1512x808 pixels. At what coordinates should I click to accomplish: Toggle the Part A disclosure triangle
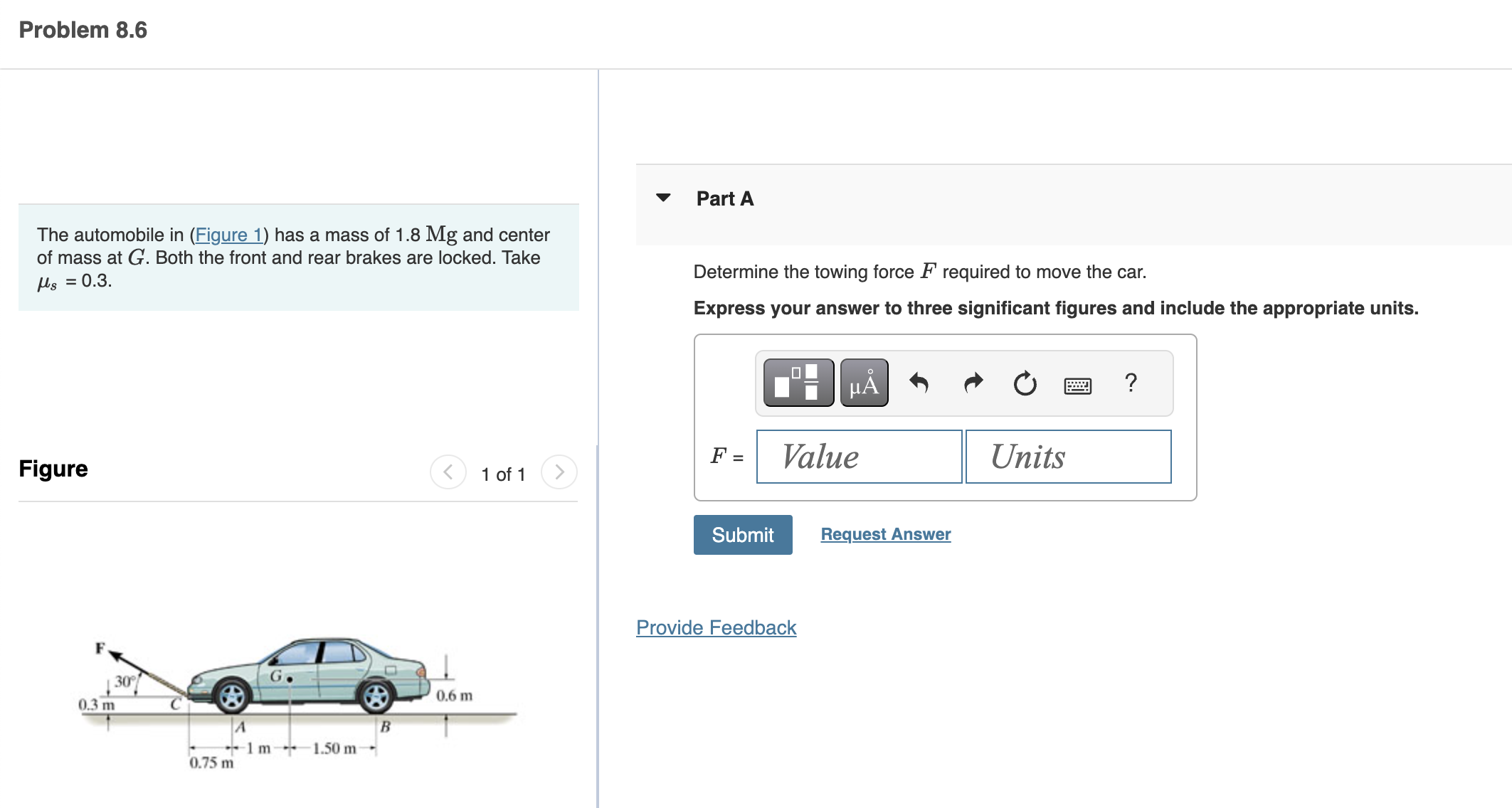664,198
